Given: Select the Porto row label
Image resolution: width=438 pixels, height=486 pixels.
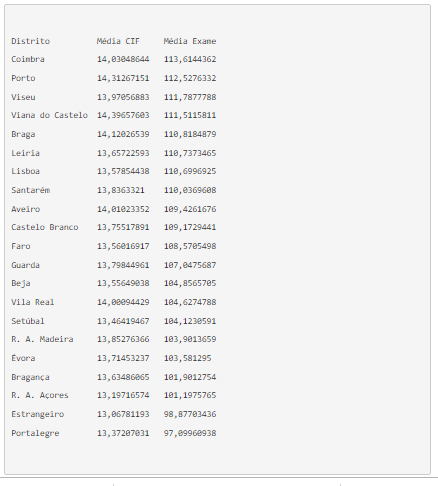Looking at the screenshot, I should 23,78.
